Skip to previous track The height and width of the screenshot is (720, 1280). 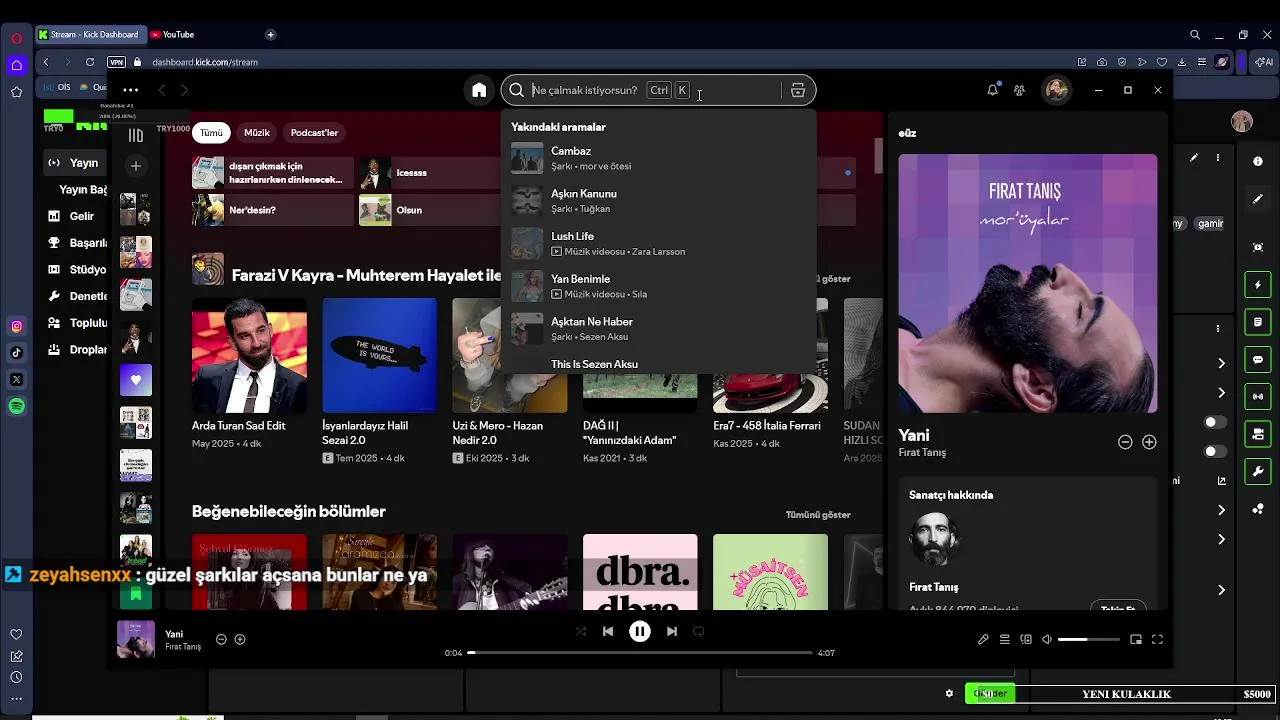[x=607, y=631]
